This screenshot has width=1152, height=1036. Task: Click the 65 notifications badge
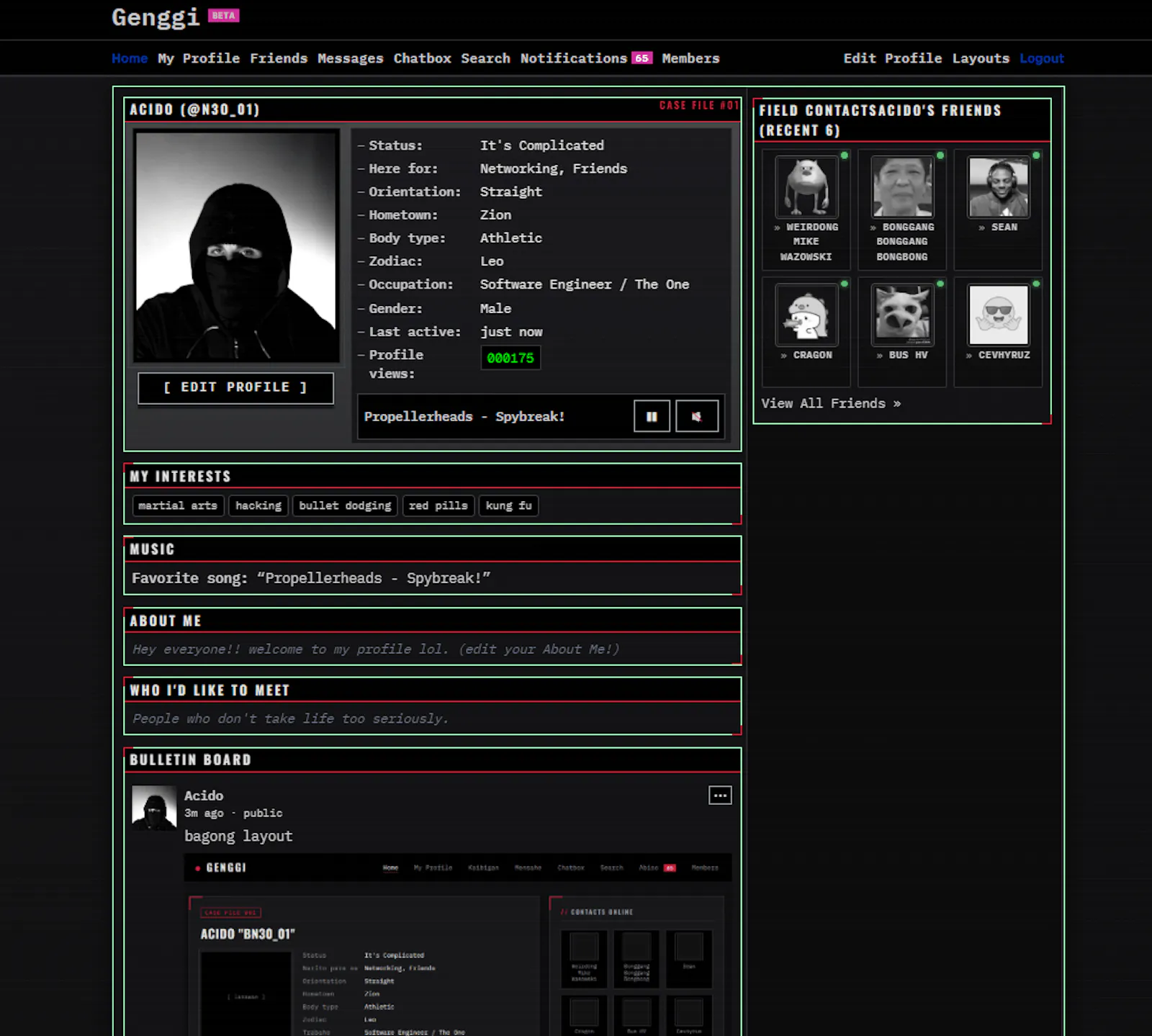(642, 58)
